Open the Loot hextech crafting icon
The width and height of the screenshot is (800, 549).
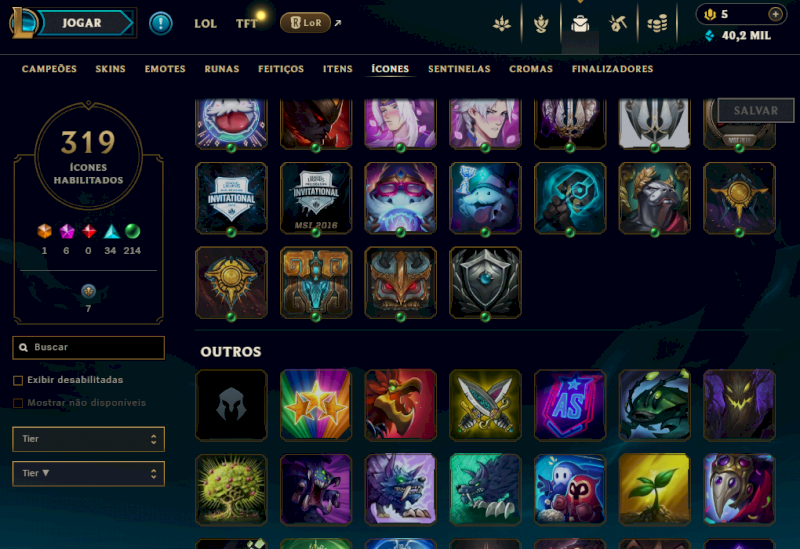point(618,23)
